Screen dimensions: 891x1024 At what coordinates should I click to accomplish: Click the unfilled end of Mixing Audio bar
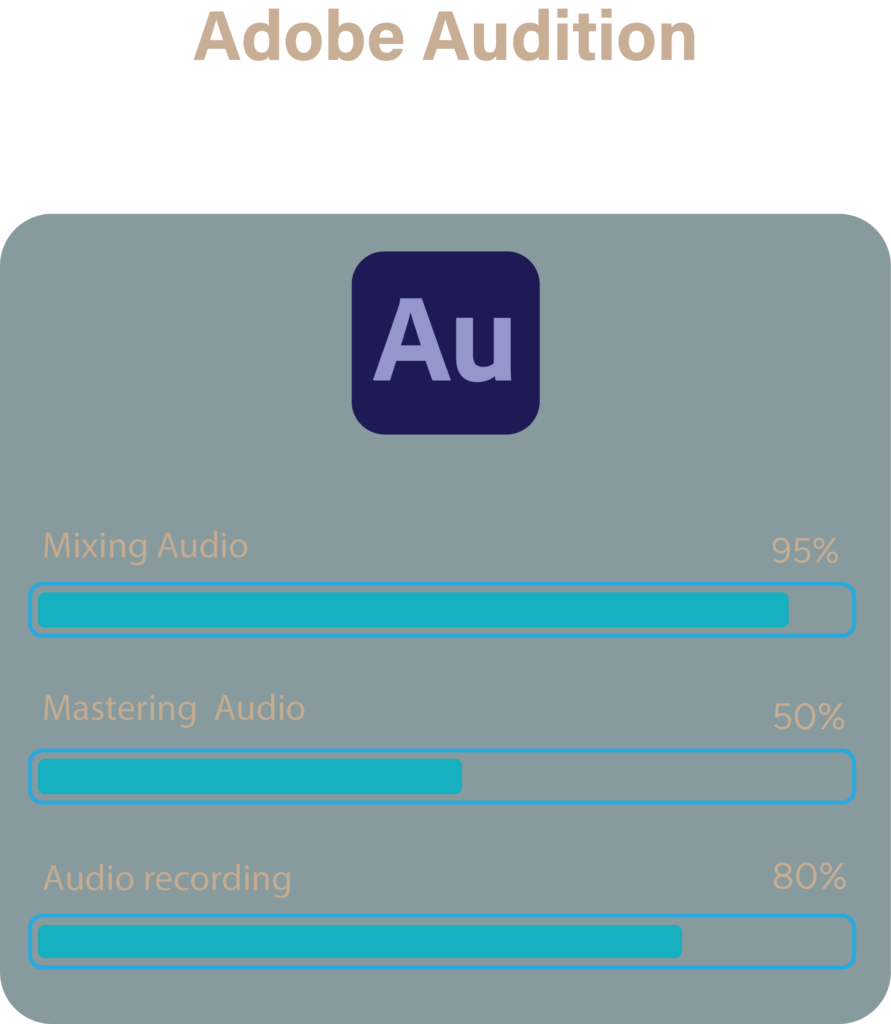click(819, 610)
